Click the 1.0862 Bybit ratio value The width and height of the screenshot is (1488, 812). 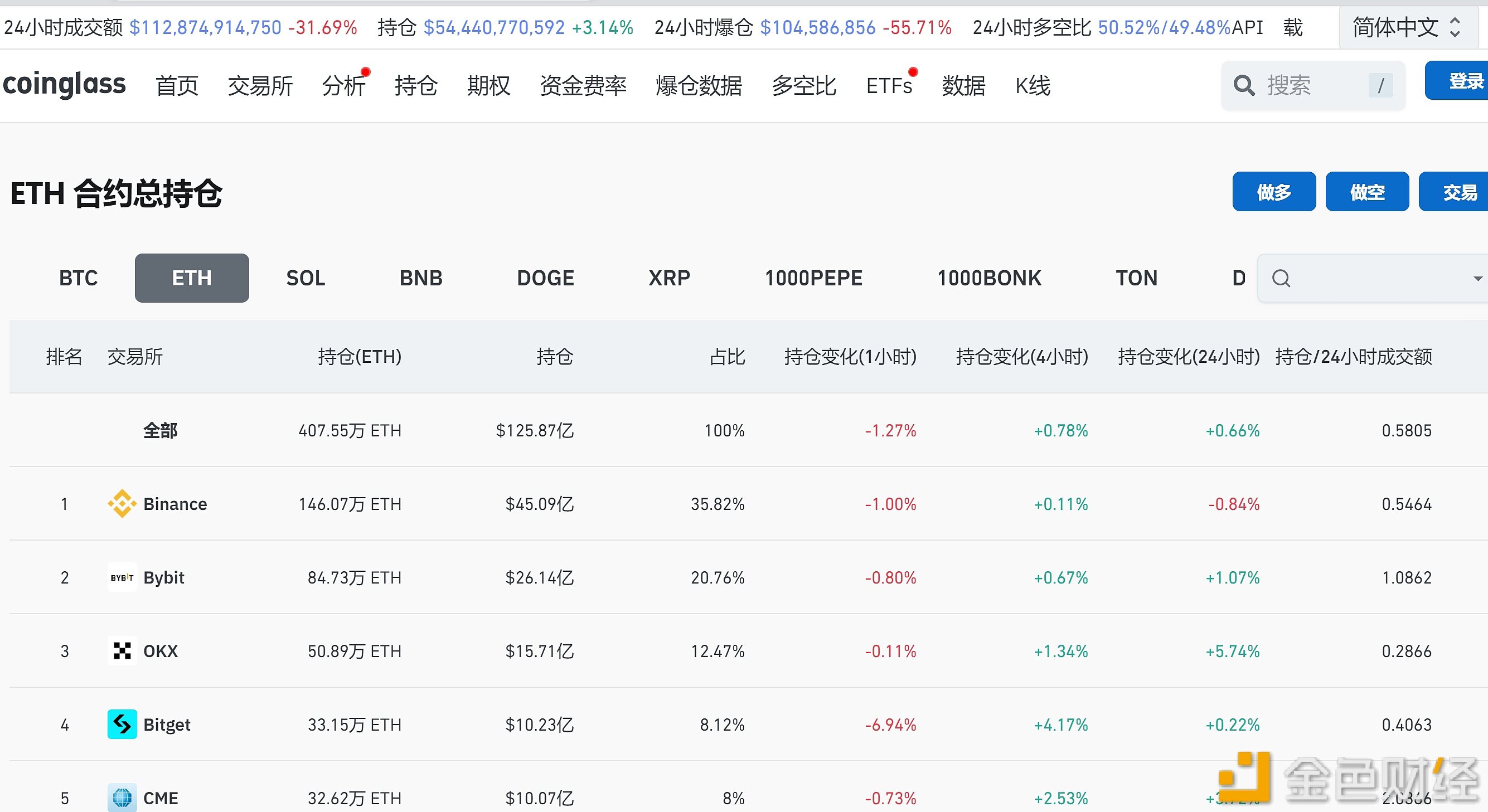pyautogui.click(x=1407, y=577)
